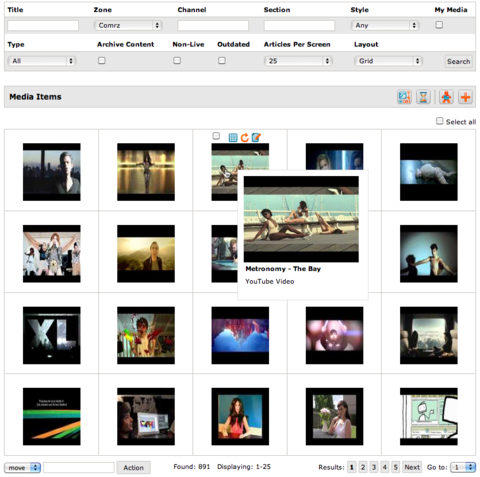Click the orange refresh arrow above Metronomy thumbnail
Viewport: 480px width, 477px height.
(x=245, y=137)
